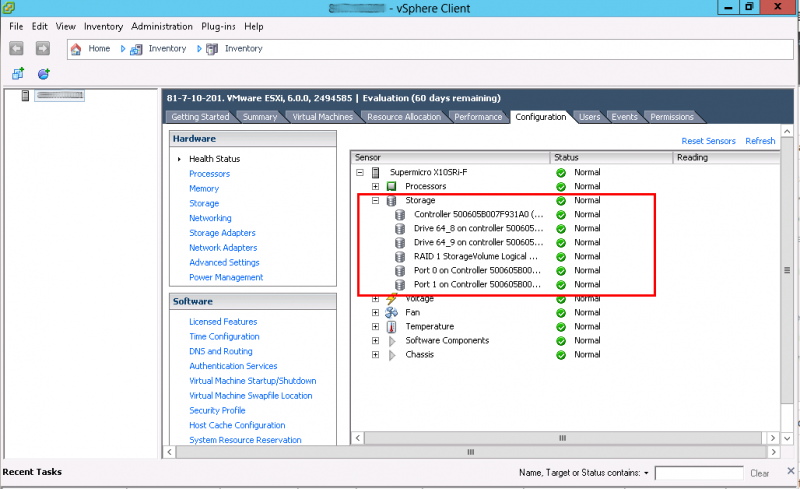The height and width of the screenshot is (489, 800).
Task: Open the Security Profile link
Action: tap(217, 410)
